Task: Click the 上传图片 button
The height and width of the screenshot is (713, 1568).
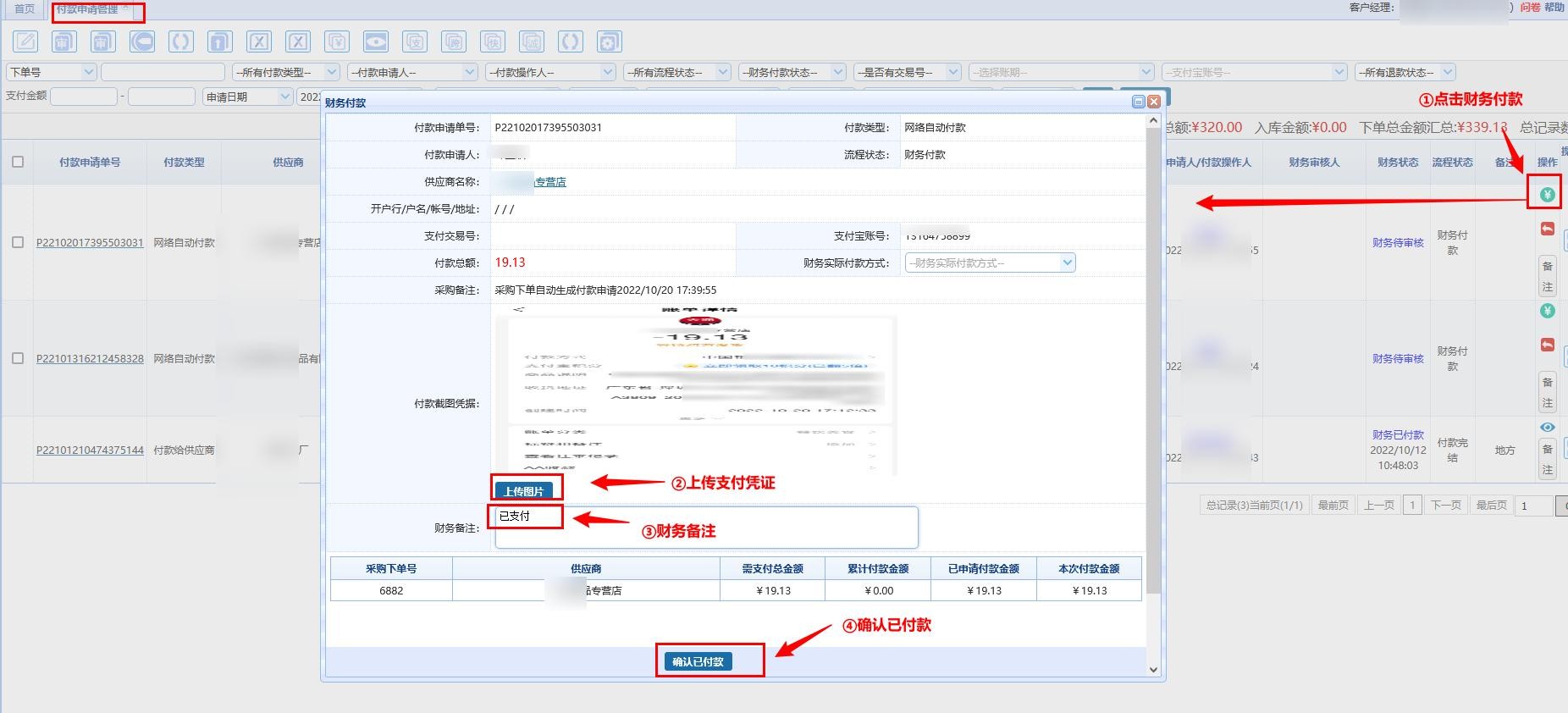Action: [x=523, y=491]
